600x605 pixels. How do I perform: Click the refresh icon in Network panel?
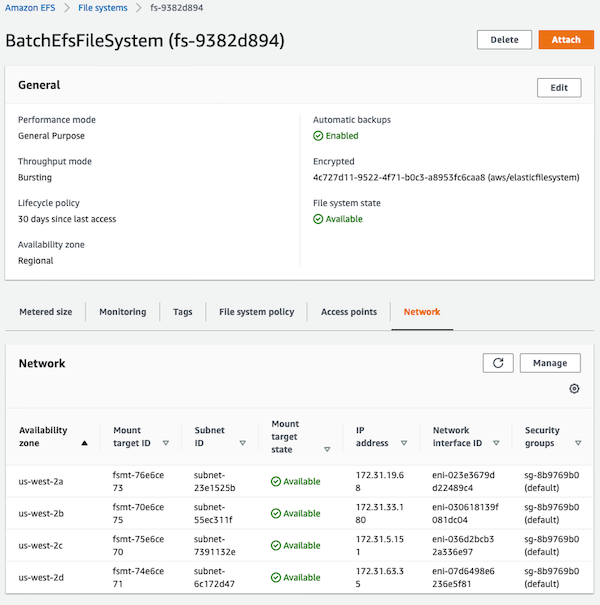tap(498, 363)
